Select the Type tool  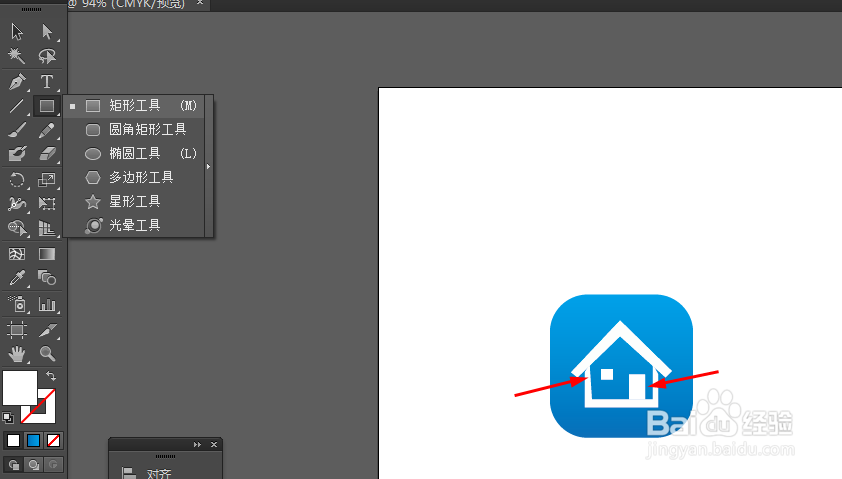(x=47, y=82)
